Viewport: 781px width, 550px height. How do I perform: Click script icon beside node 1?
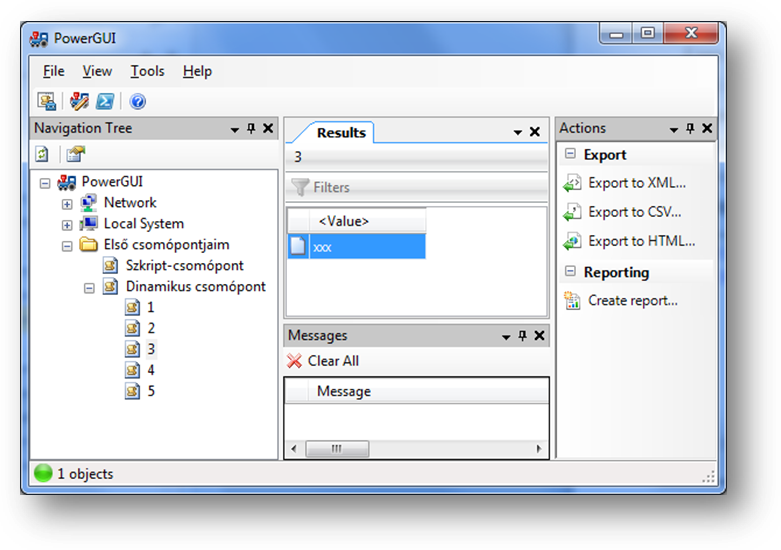coord(132,307)
